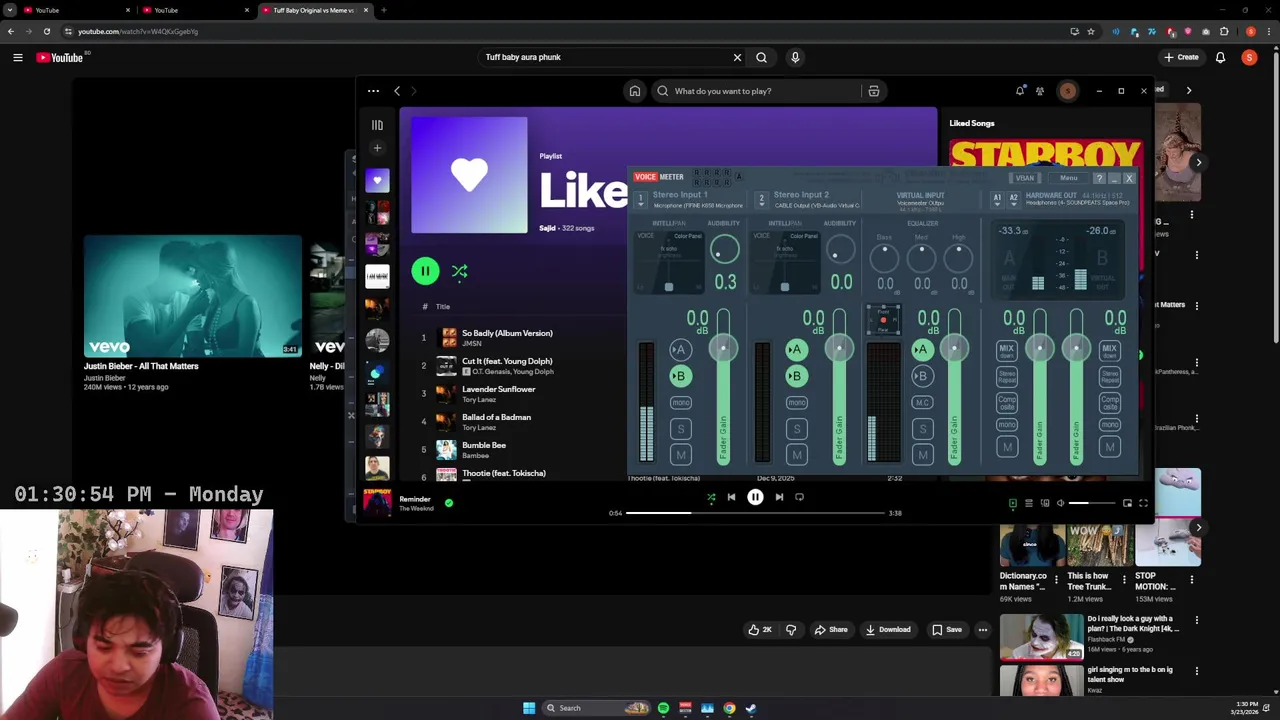The height and width of the screenshot is (720, 1280).
Task: Mute Spotify with the speaker icon
Action: tap(1061, 503)
